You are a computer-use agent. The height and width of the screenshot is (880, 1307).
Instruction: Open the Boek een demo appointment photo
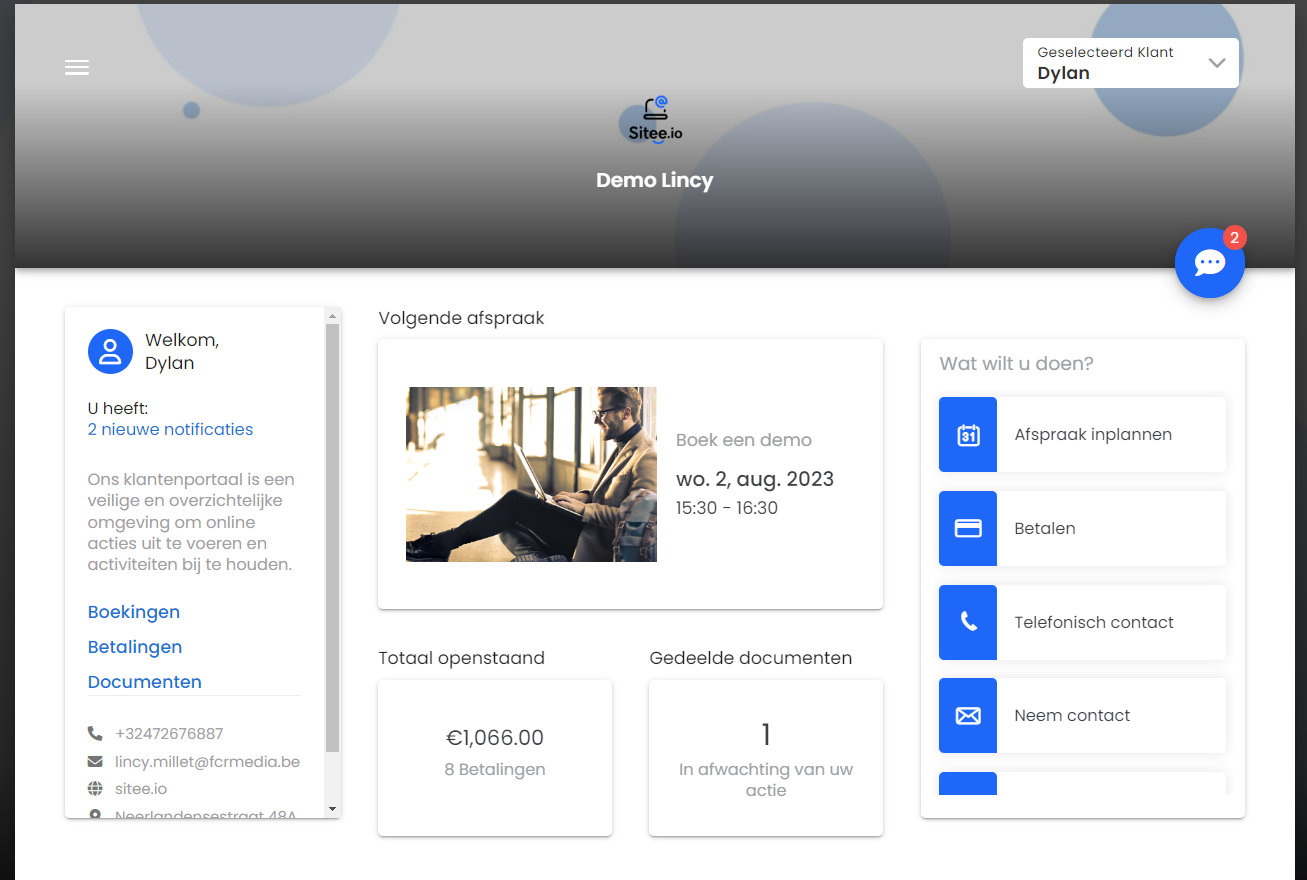(531, 474)
